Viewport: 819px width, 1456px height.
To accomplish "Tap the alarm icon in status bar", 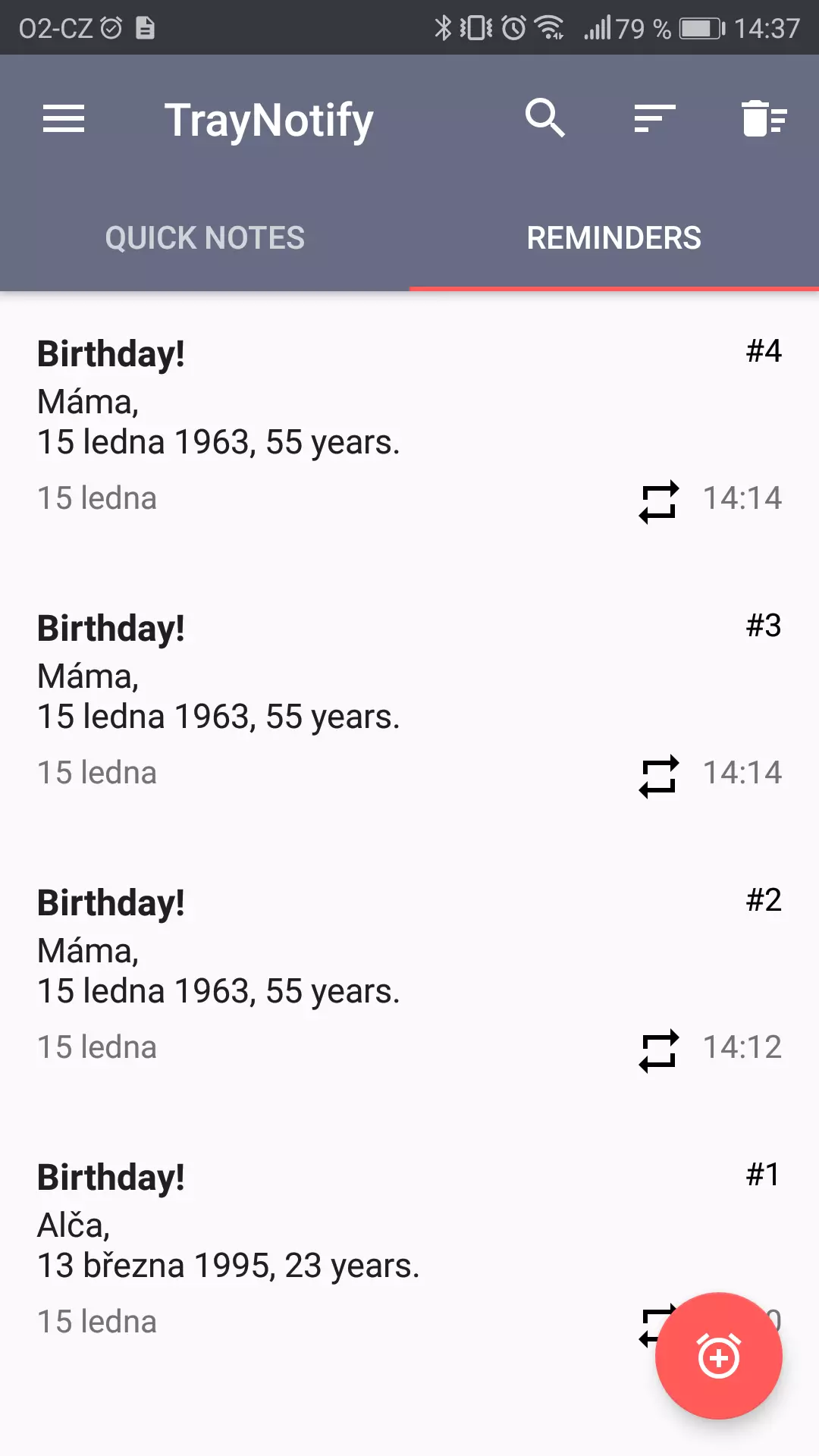I will click(x=513, y=28).
